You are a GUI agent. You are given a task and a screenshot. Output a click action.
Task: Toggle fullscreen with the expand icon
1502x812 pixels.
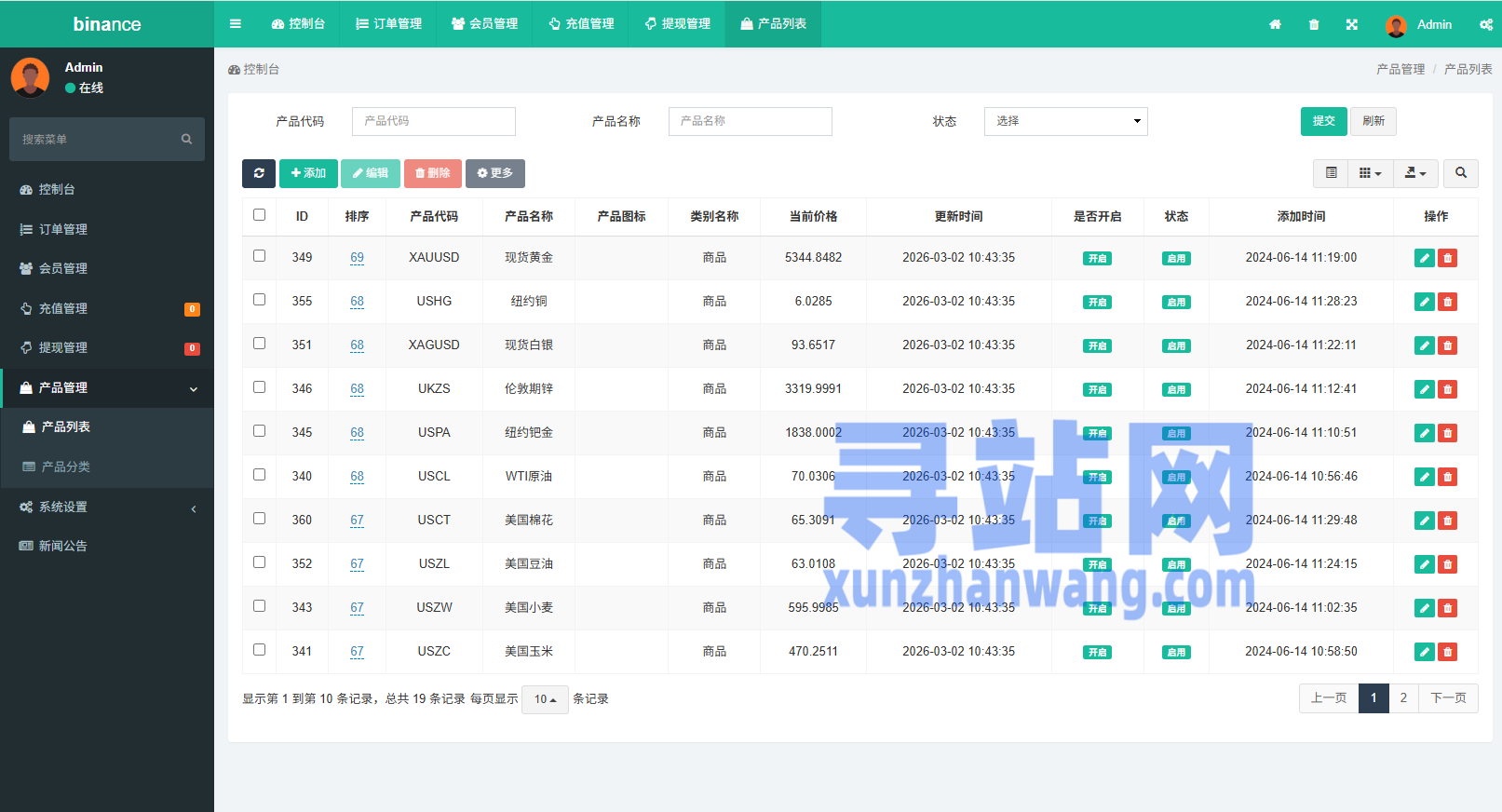1351,25
